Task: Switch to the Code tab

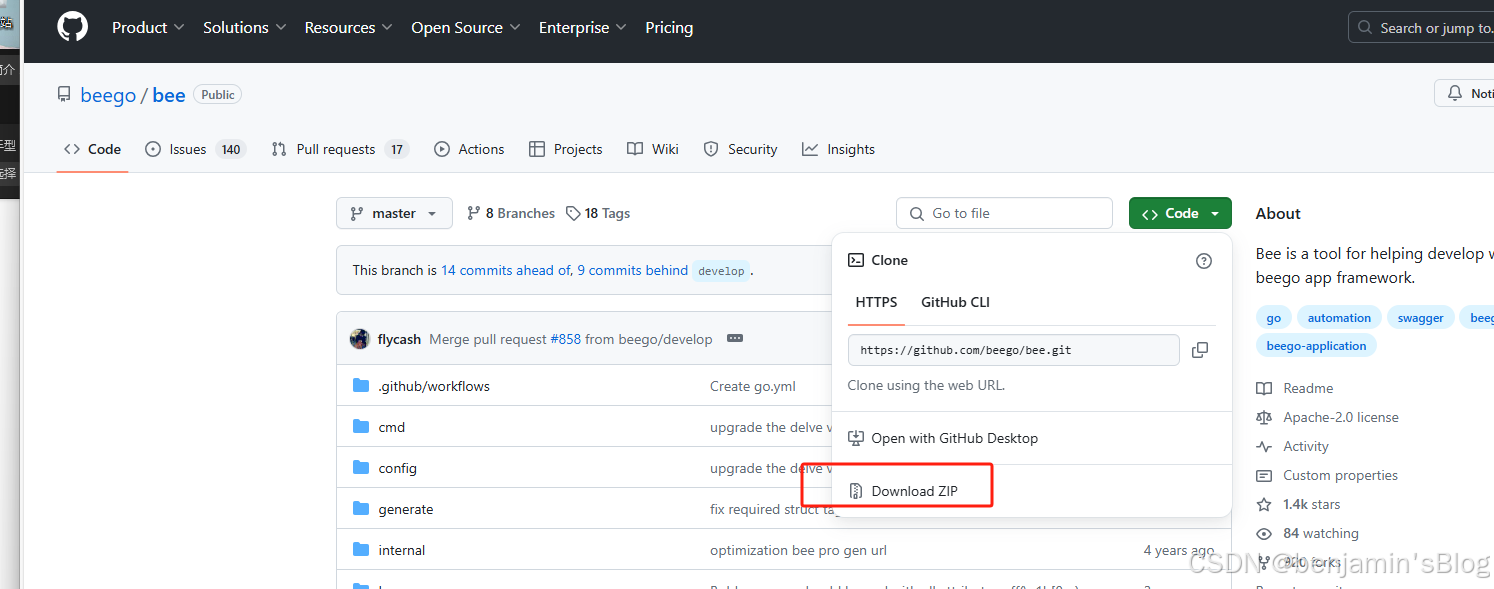Action: (x=92, y=149)
